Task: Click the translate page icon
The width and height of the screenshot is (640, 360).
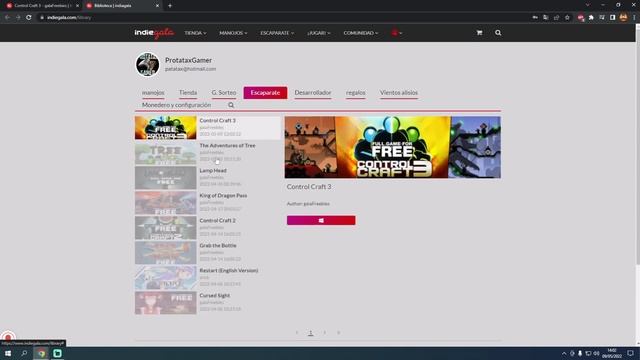Action: [x=546, y=18]
